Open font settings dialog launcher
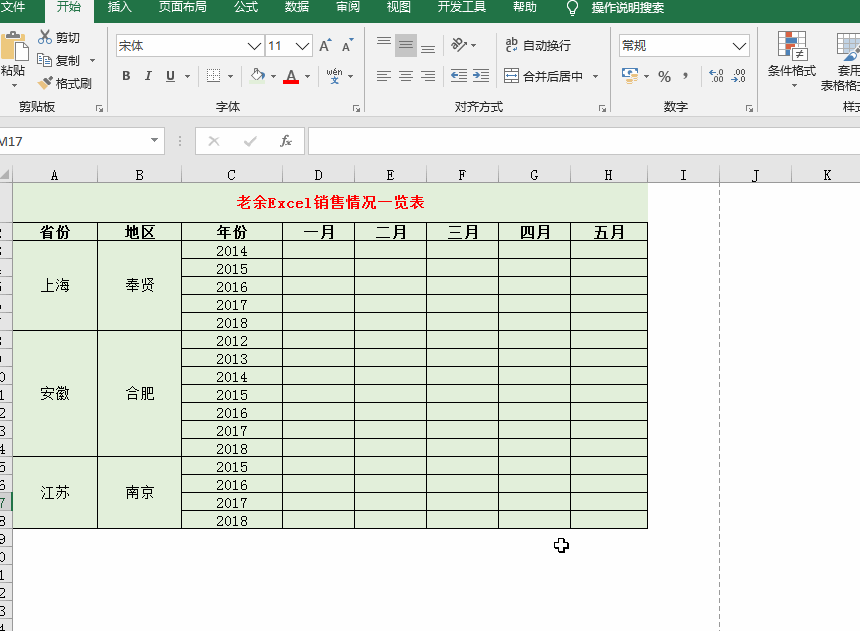The height and width of the screenshot is (631, 860). 357,109
